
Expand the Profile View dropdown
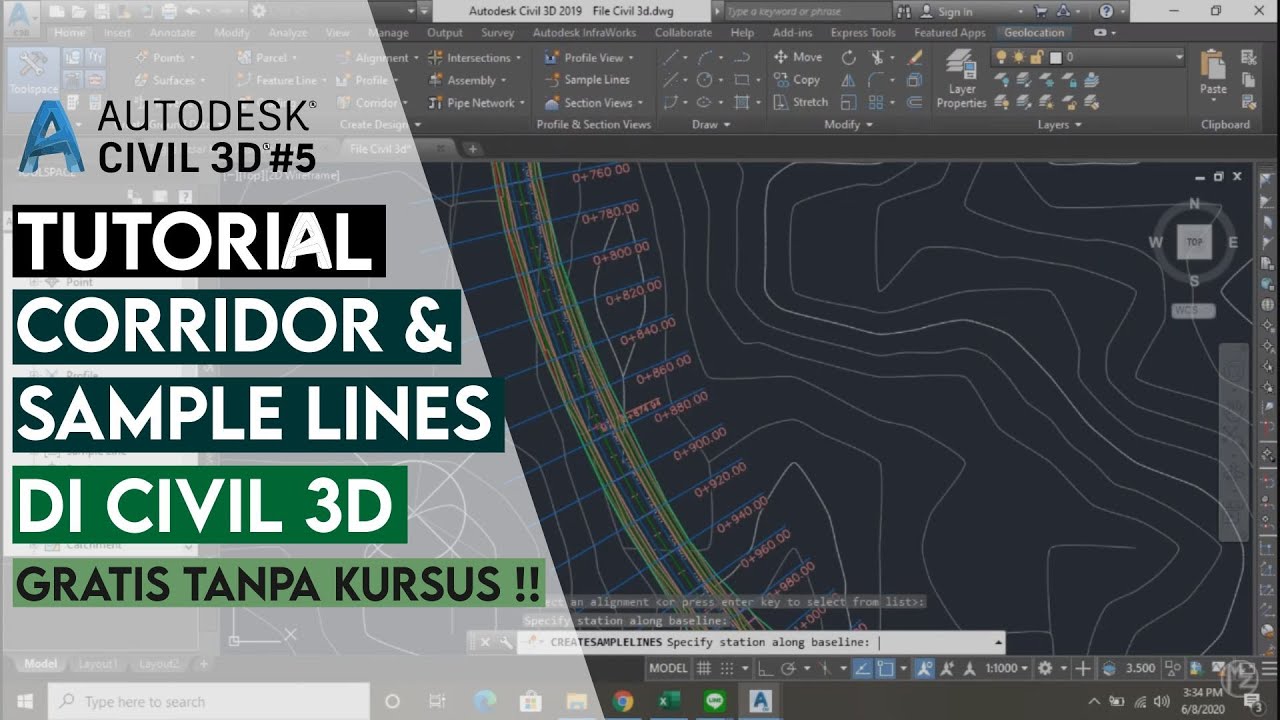tap(629, 57)
